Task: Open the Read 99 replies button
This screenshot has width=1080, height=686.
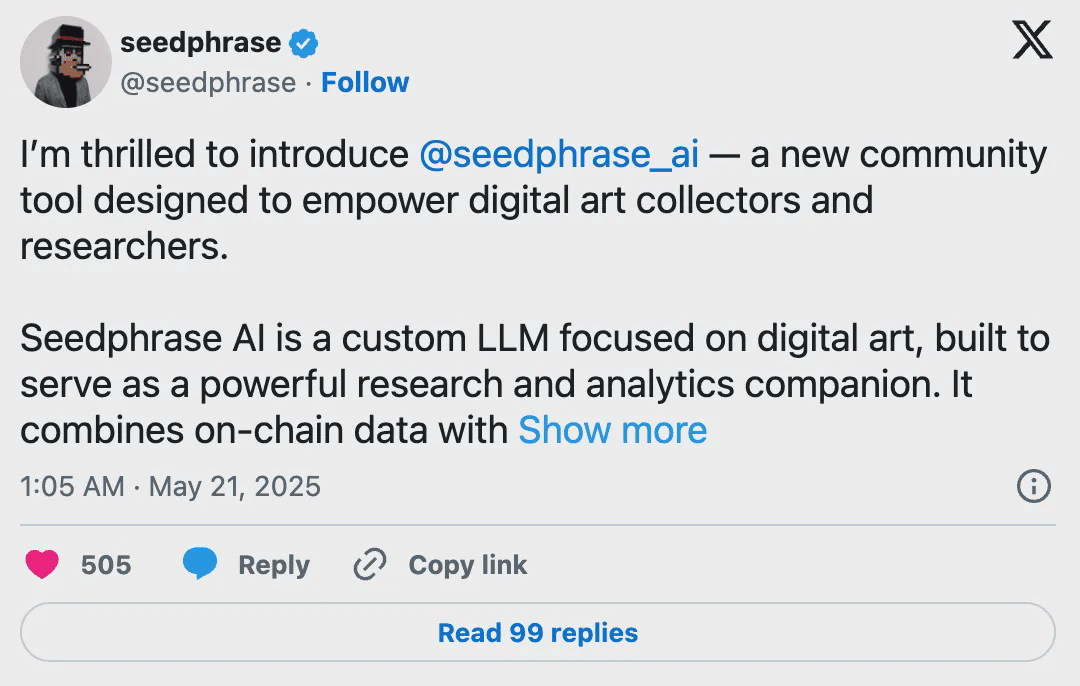Action: coord(538,633)
